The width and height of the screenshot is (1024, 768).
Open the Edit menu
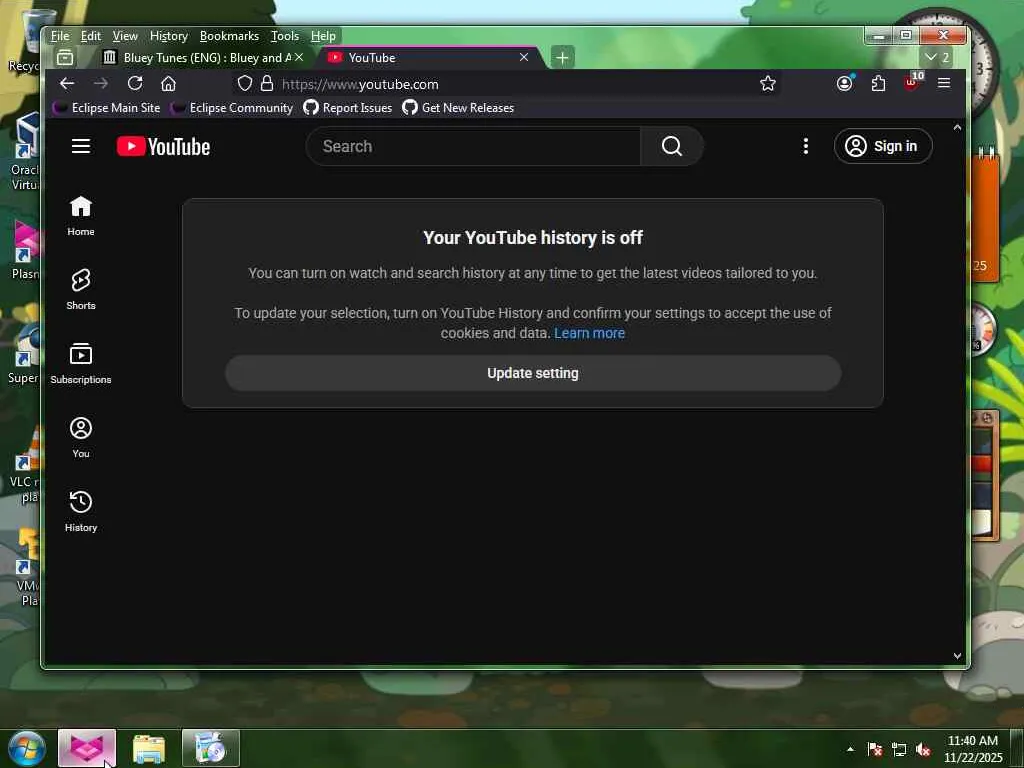click(91, 36)
